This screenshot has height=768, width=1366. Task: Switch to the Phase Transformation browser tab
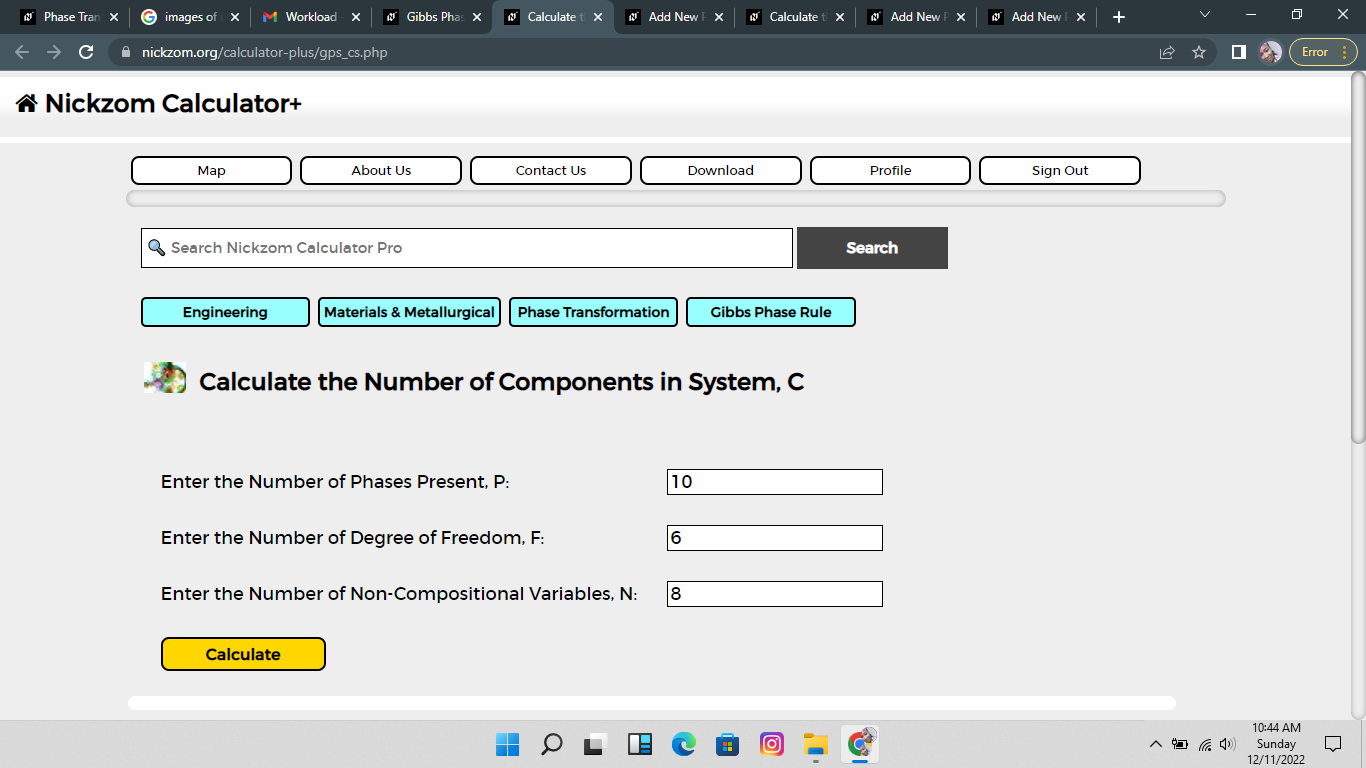click(x=70, y=17)
